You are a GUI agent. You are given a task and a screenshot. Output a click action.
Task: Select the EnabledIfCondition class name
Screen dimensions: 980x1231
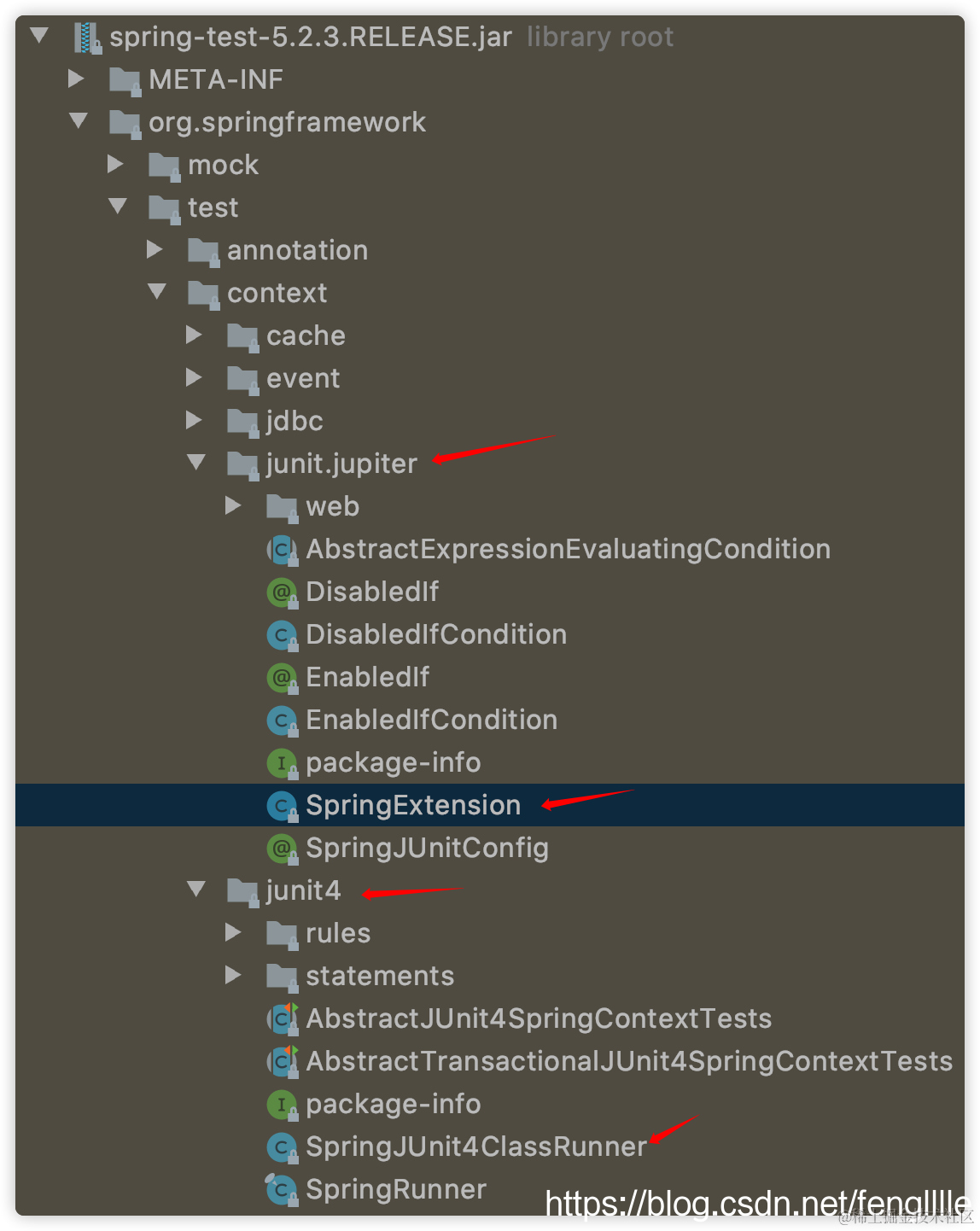click(x=431, y=720)
